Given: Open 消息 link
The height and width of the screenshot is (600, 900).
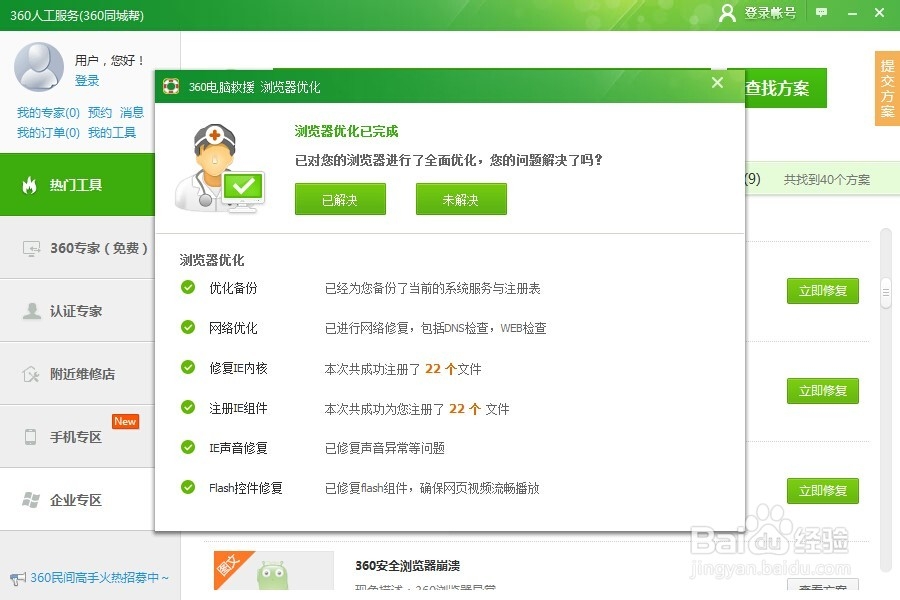Looking at the screenshot, I should click(131, 113).
